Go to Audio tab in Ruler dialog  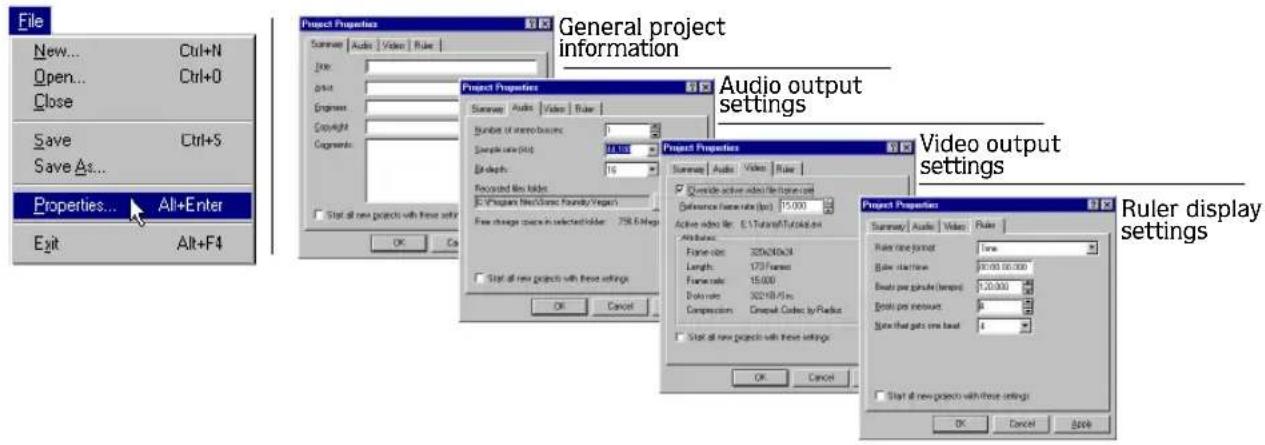point(924,226)
